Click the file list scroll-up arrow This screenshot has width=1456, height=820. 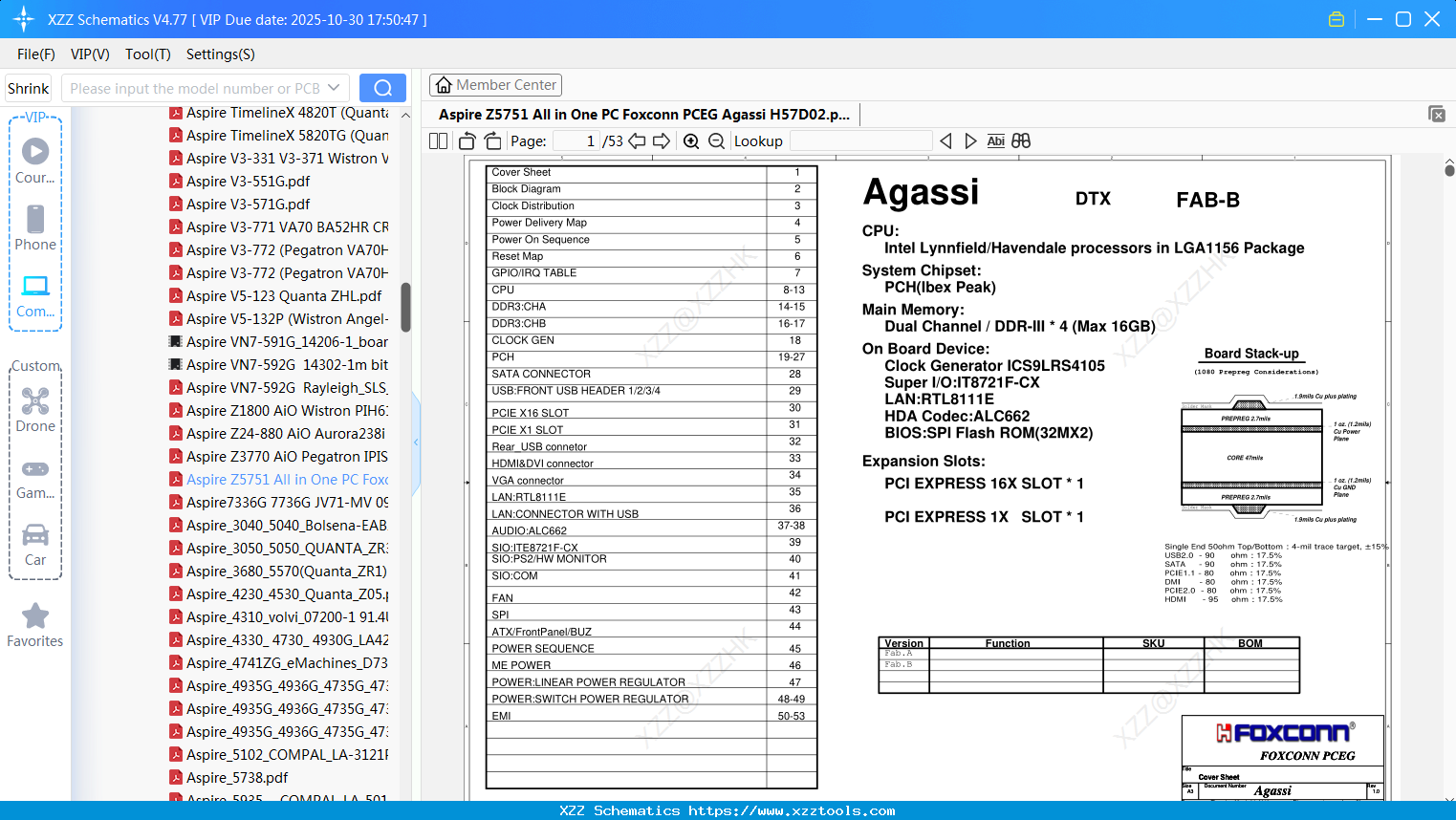pyautogui.click(x=405, y=115)
